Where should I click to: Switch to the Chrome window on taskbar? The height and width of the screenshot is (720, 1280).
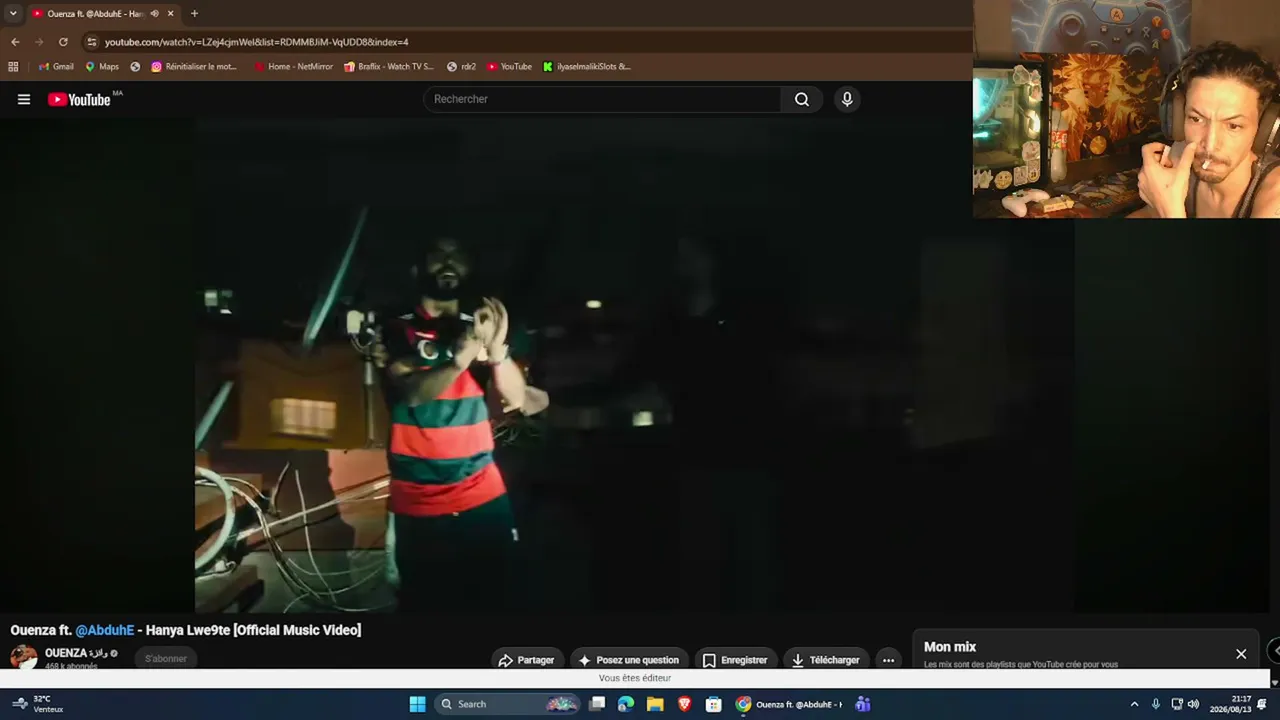pos(790,704)
